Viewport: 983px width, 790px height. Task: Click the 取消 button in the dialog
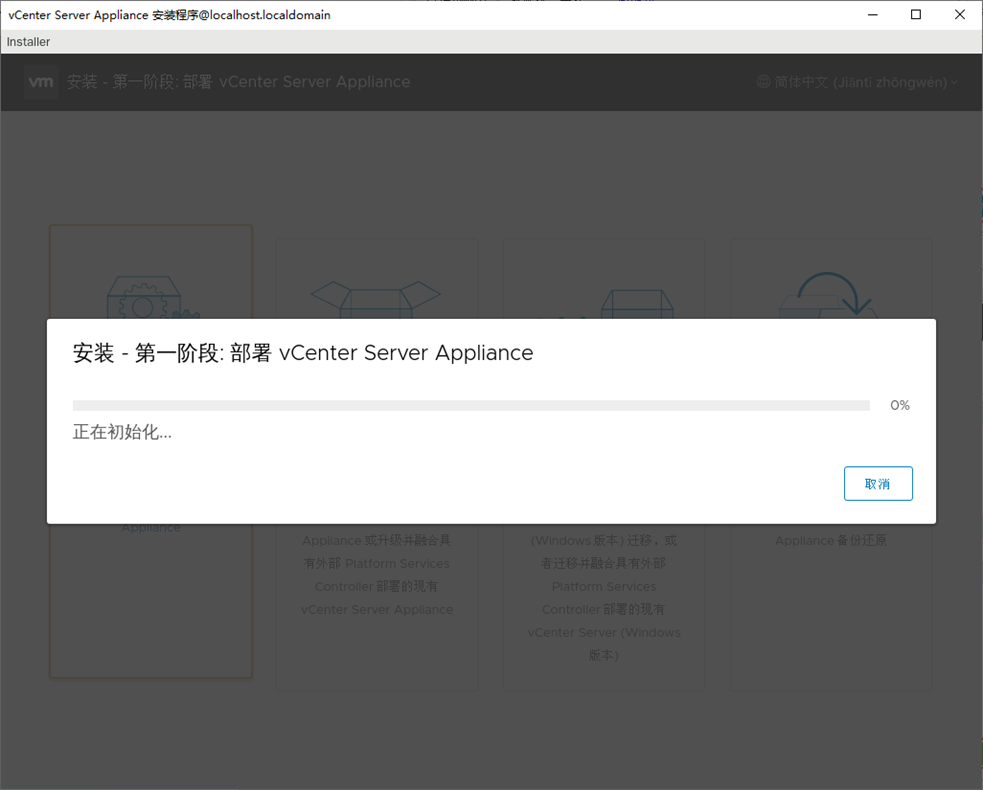tap(877, 484)
